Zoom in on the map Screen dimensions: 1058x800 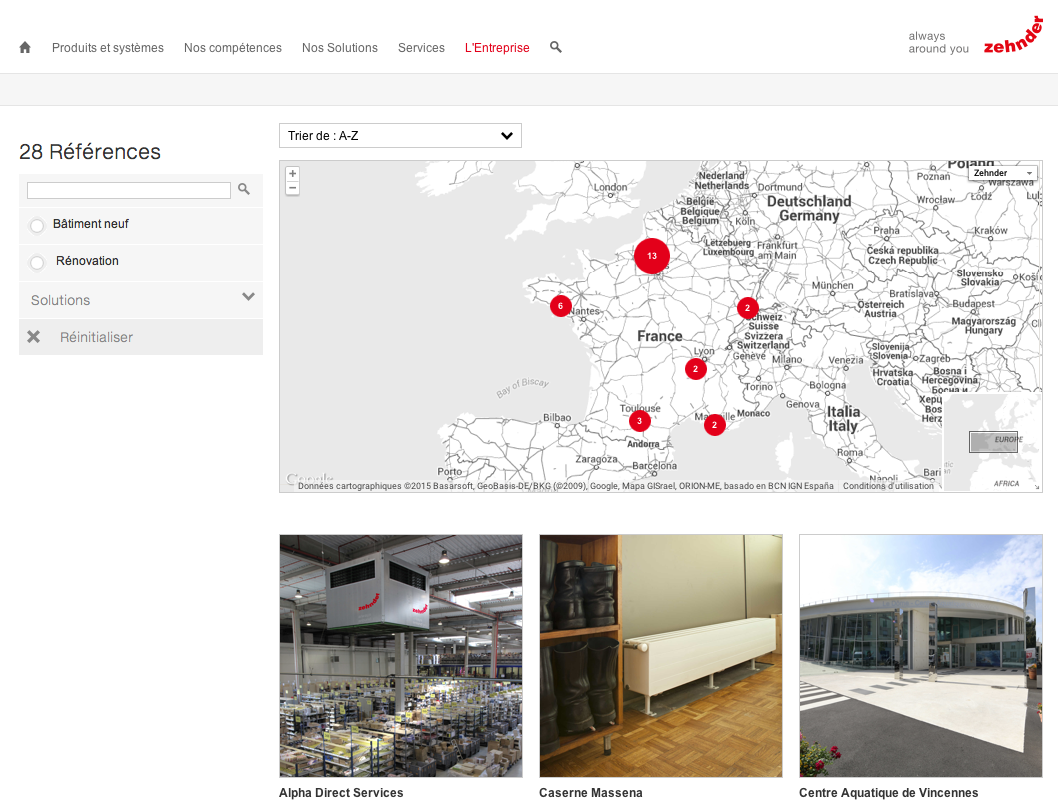[x=292, y=173]
